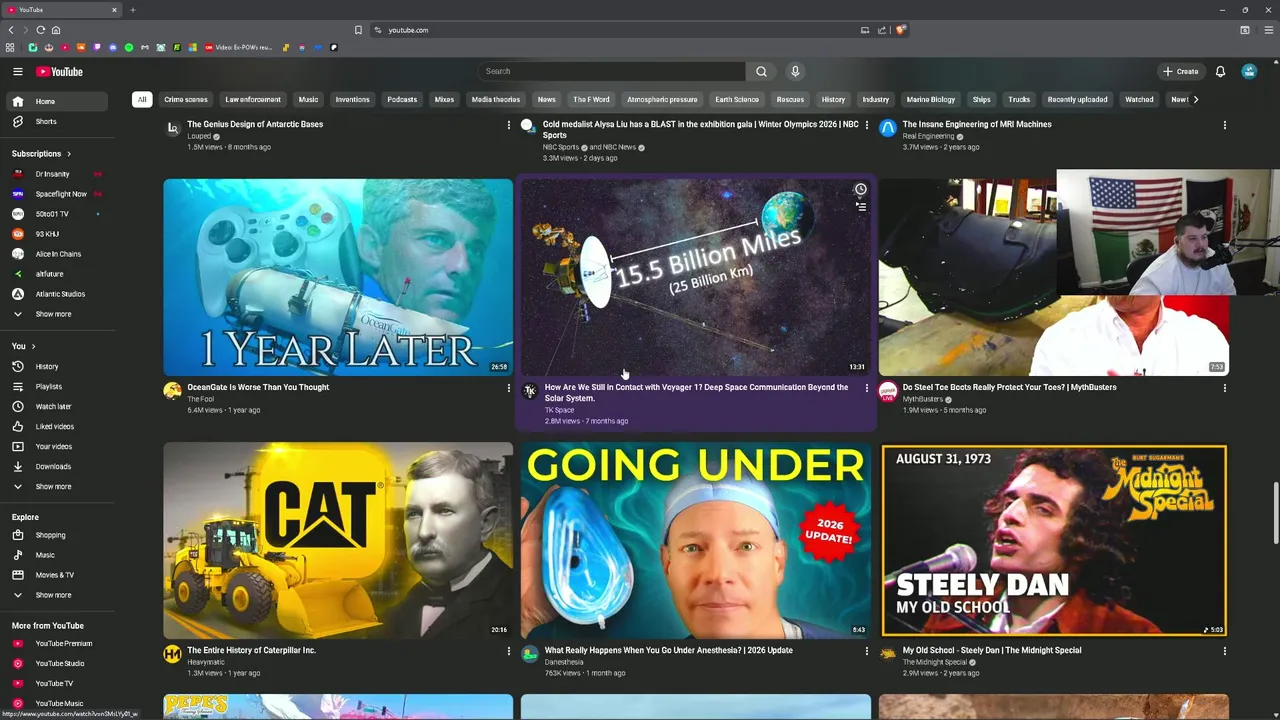1280x720 pixels.
Task: Open Music under Explore
Action: (55, 555)
